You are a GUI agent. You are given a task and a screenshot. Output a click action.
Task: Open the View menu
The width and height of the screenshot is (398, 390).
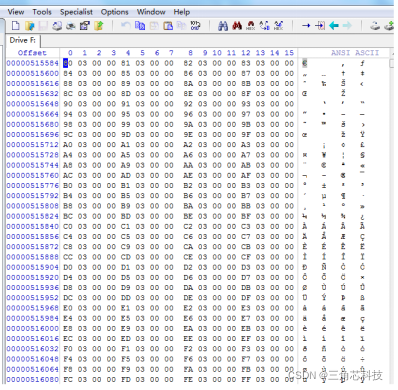16,12
